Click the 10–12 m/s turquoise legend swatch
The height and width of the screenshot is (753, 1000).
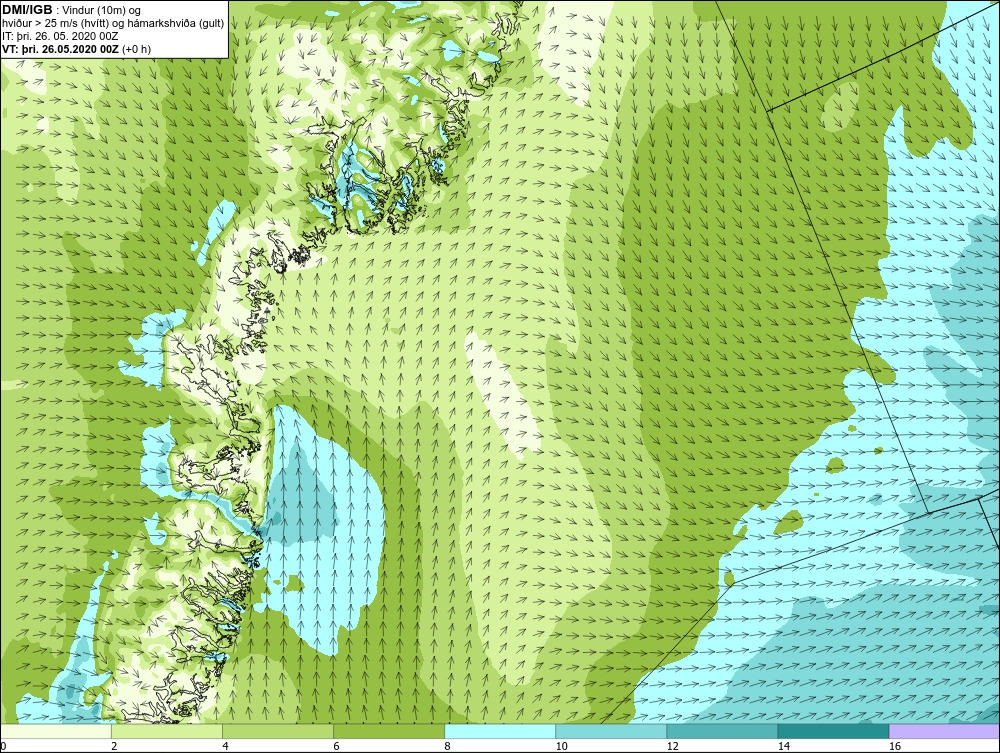(x=611, y=731)
